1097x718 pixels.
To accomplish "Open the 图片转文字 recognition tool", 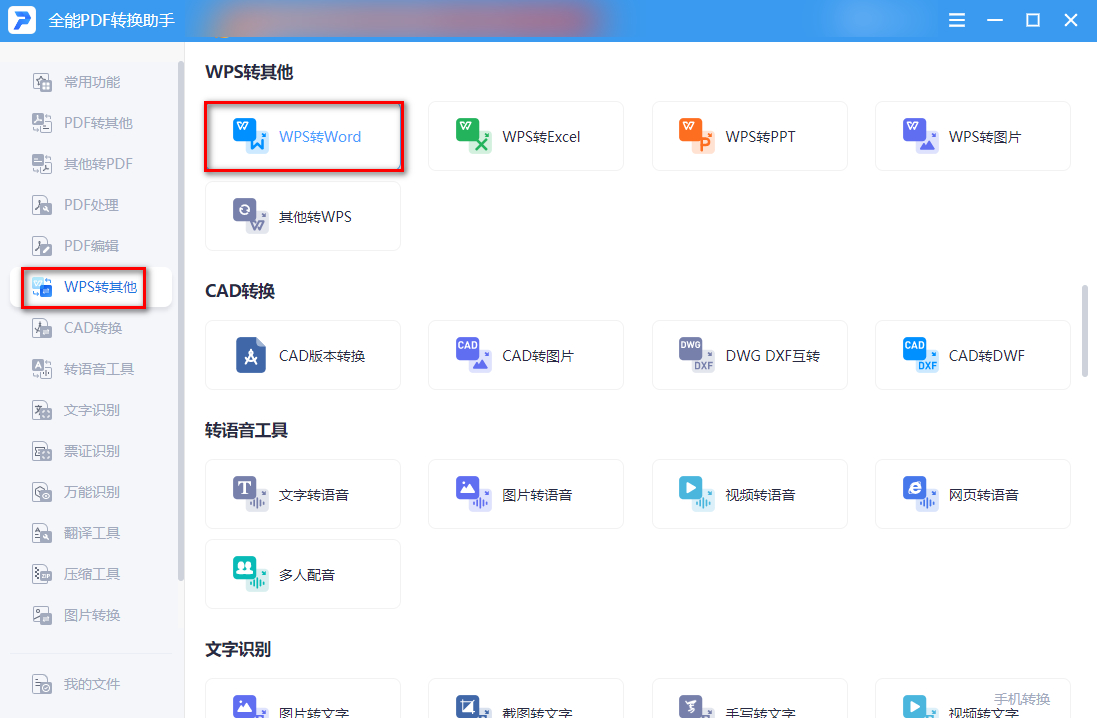I will [303, 705].
